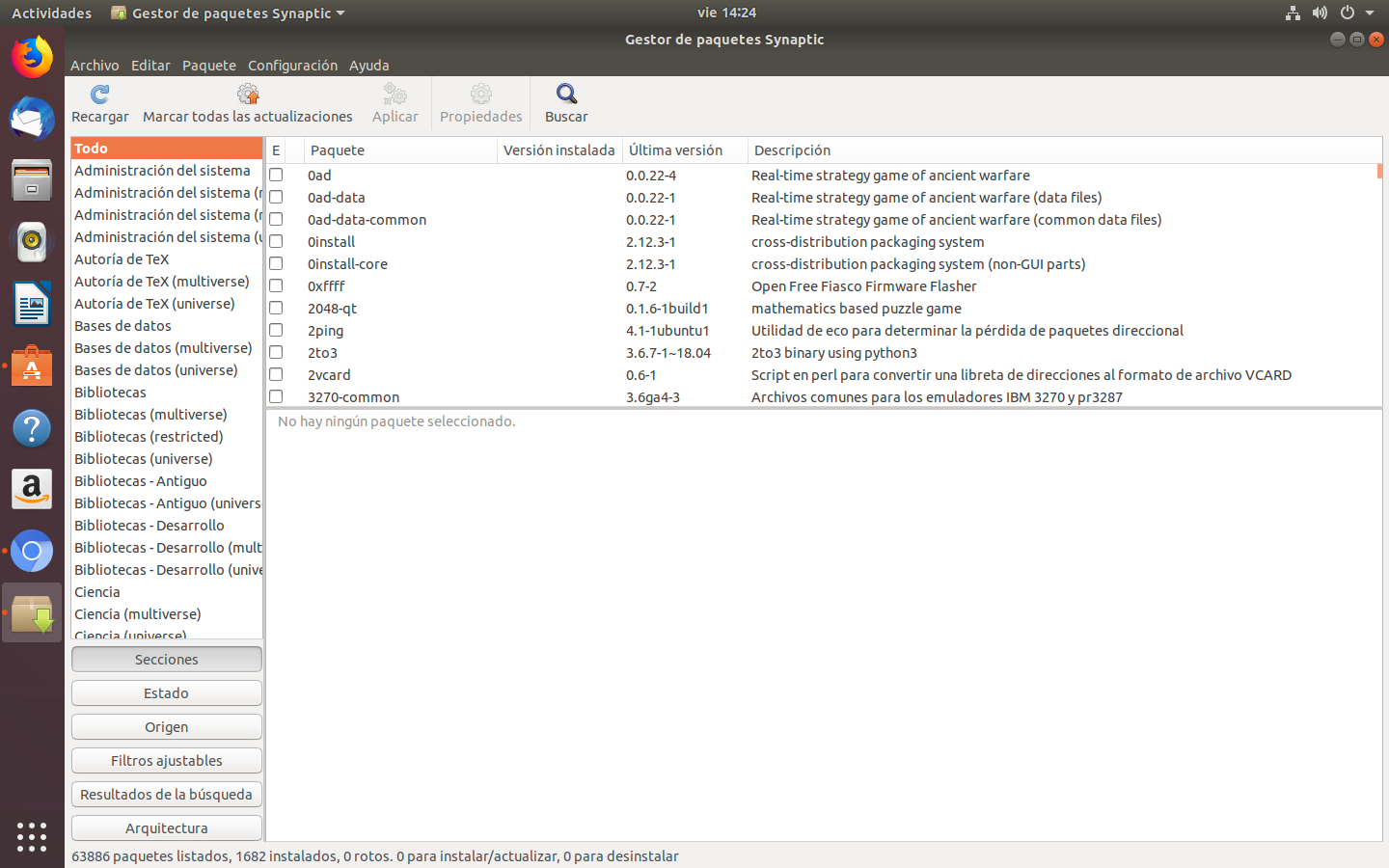Open LibreOffice Writer from the dock
Image resolution: width=1389 pixels, height=868 pixels.
click(32, 304)
